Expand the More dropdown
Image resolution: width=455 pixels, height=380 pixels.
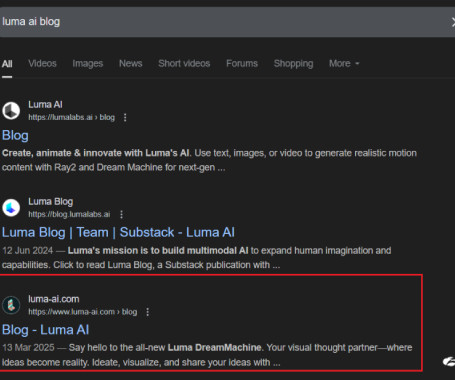point(344,63)
